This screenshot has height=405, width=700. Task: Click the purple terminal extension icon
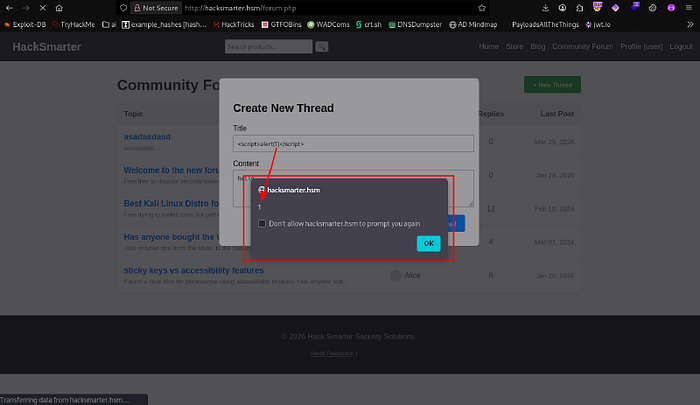pos(635,7)
